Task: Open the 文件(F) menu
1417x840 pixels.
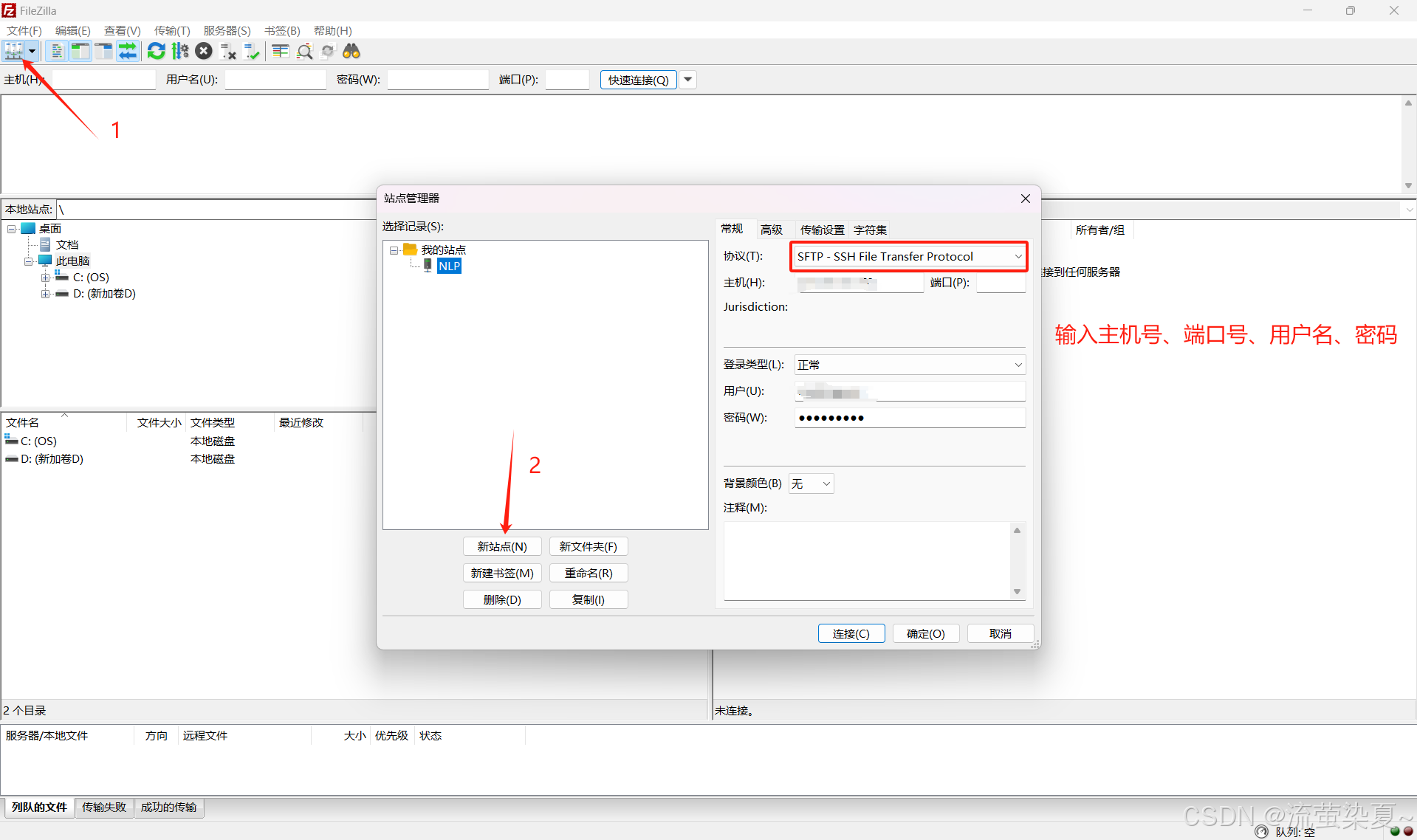Action: [x=24, y=30]
